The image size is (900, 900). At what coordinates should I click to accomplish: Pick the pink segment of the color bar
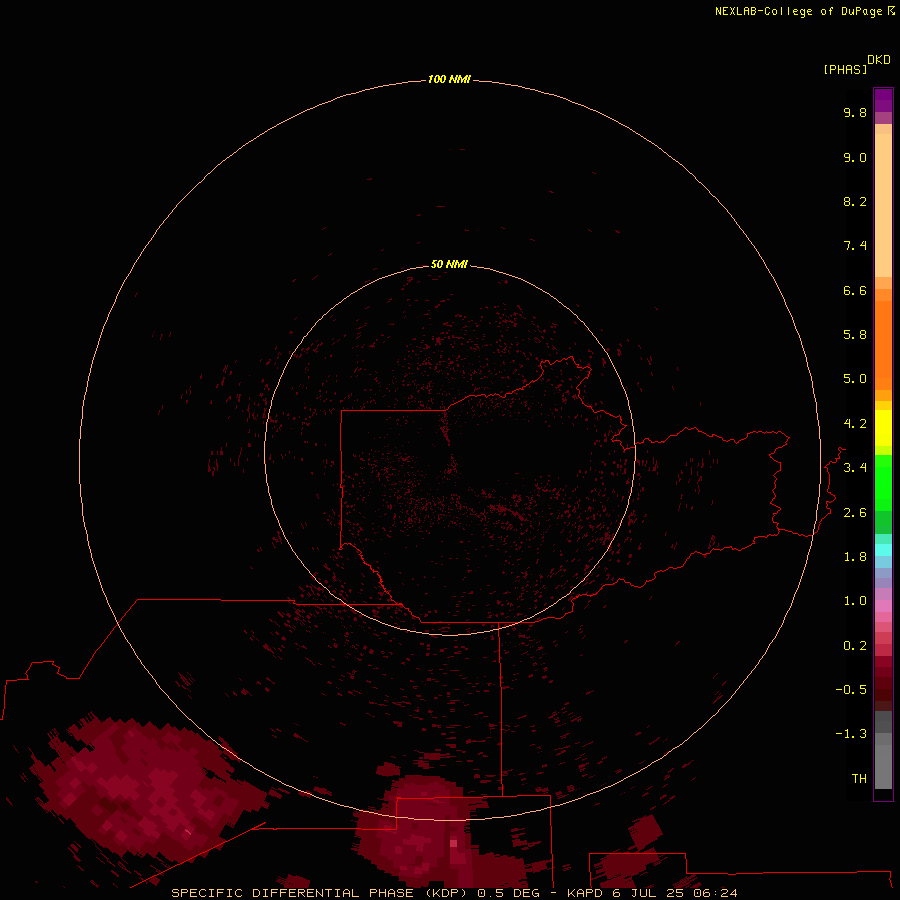(883, 606)
